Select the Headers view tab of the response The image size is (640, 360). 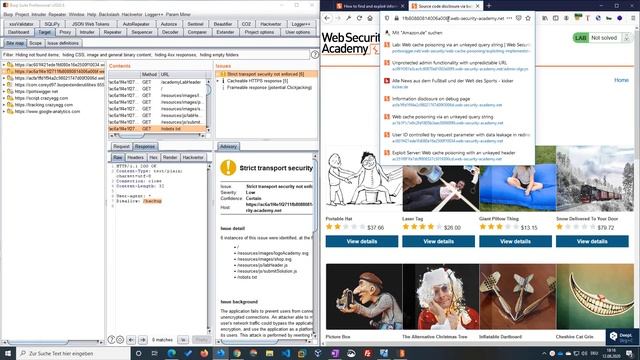click(136, 157)
